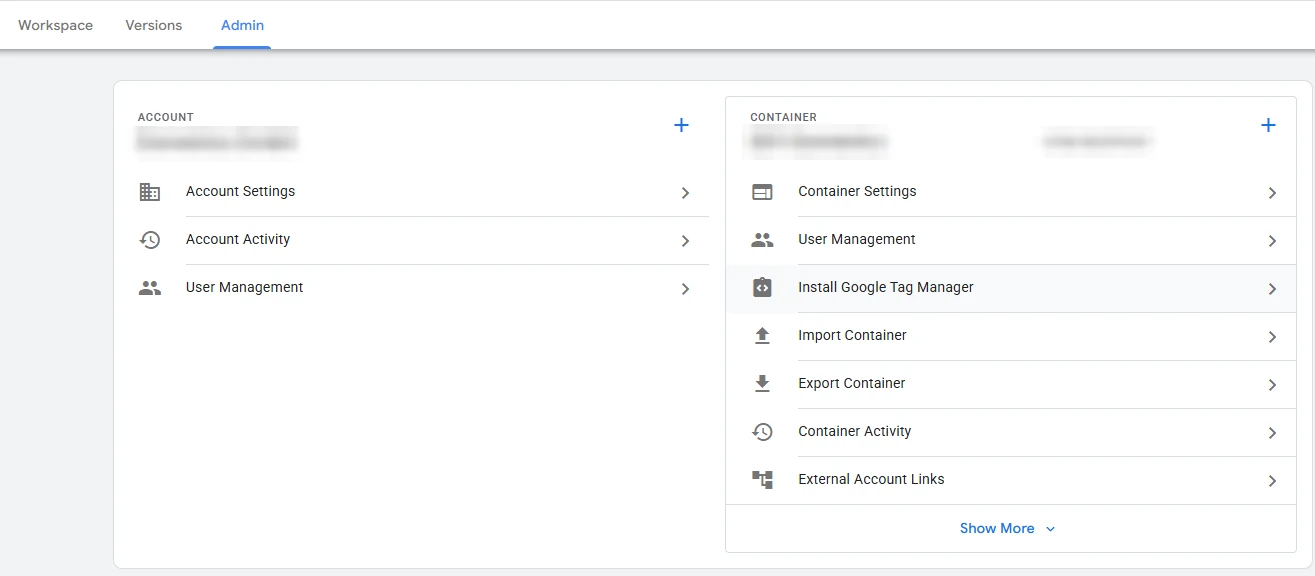Screen dimensions: 1315x576
Task: Click the Import Container upload icon
Action: click(762, 336)
